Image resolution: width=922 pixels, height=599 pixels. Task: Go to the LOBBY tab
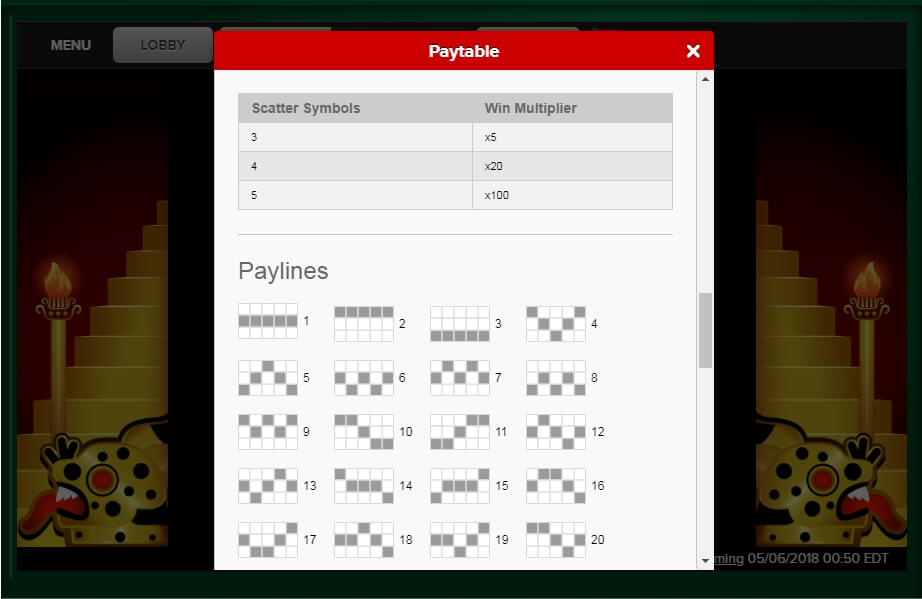pos(163,45)
